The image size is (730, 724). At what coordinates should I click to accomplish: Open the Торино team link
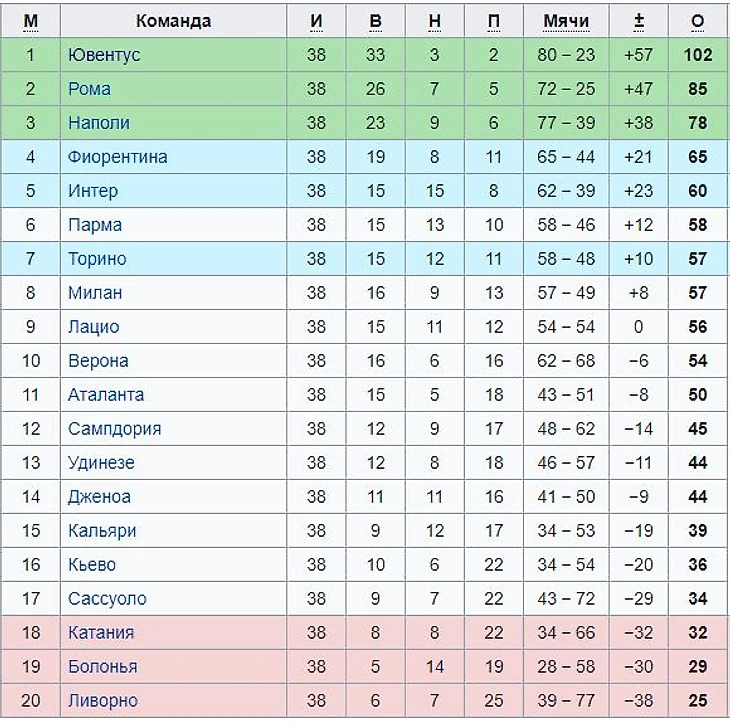[97, 259]
